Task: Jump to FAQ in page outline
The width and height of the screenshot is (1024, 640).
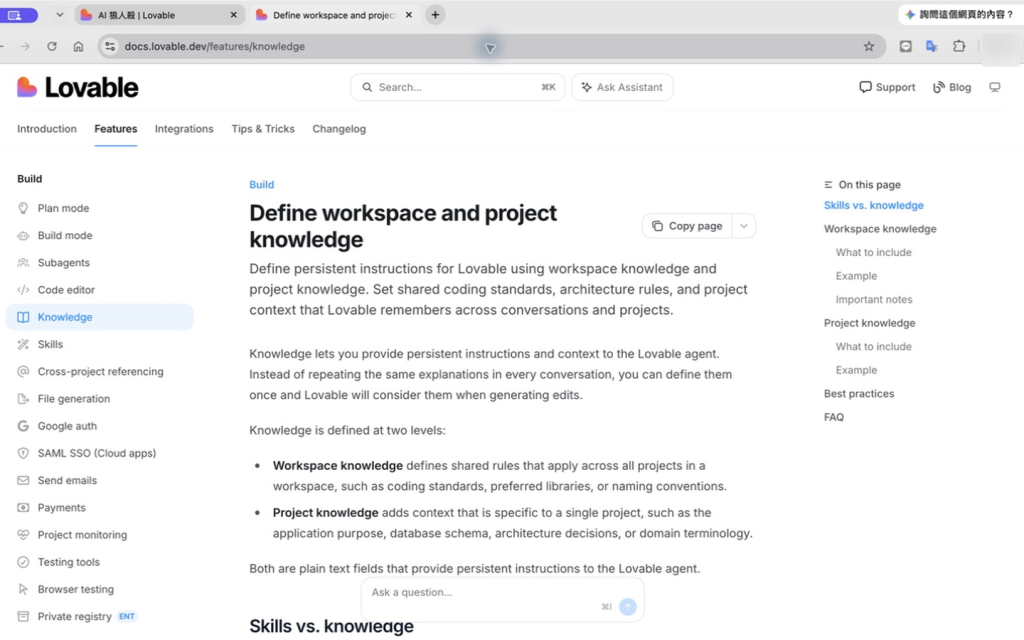Action: pyautogui.click(x=834, y=417)
